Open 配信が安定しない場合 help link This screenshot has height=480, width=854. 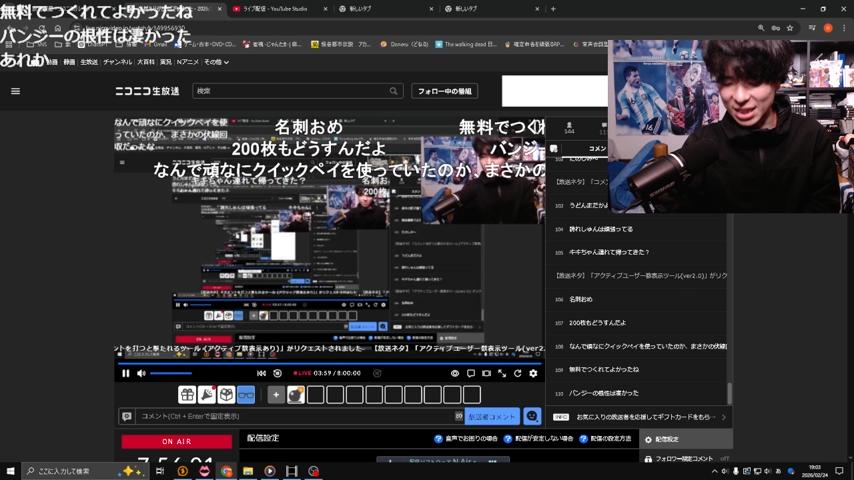click(x=538, y=439)
